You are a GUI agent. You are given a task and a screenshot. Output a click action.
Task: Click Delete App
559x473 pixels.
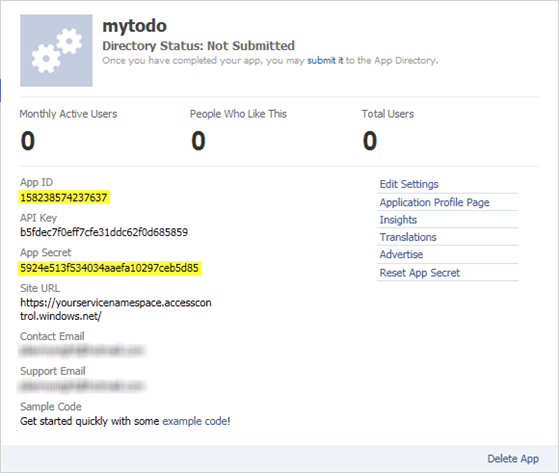tap(513, 459)
